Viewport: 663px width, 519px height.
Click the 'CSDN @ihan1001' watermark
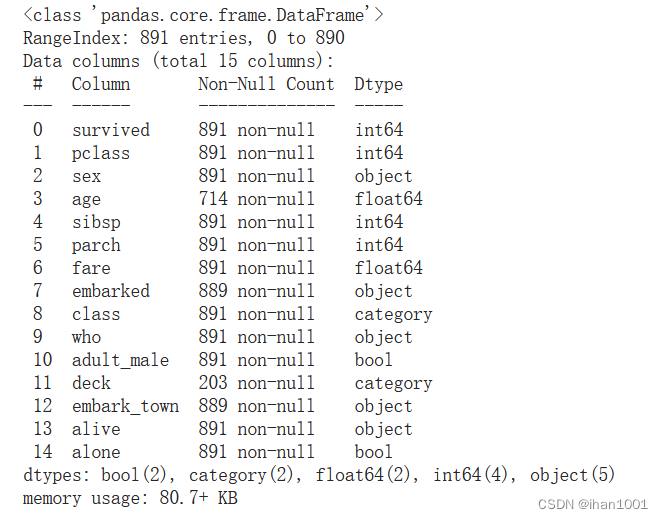coord(592,504)
